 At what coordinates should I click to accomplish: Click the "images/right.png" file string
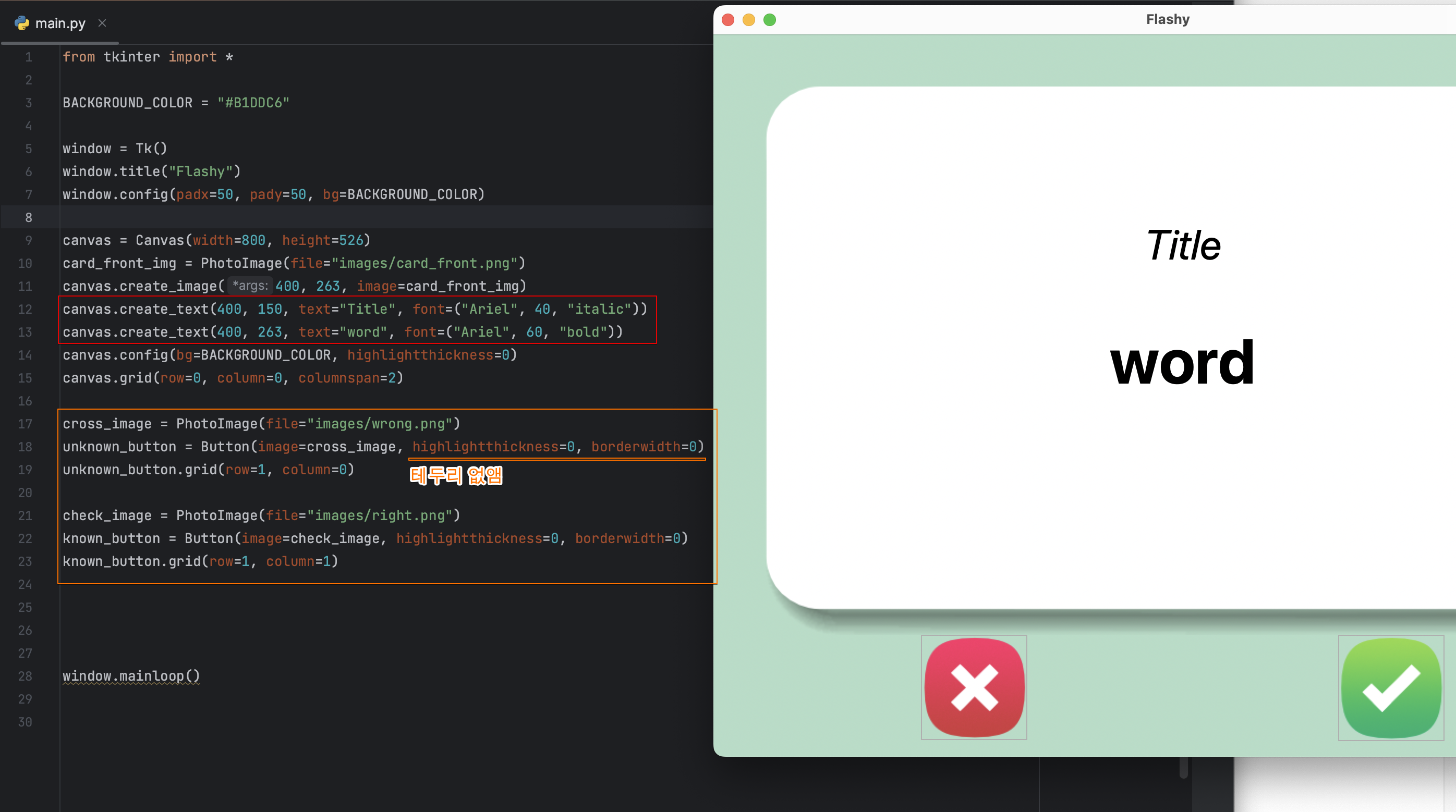[380, 515]
